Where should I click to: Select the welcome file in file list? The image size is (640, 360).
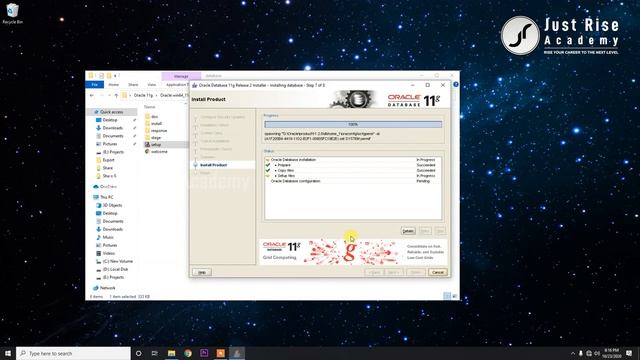coord(159,151)
